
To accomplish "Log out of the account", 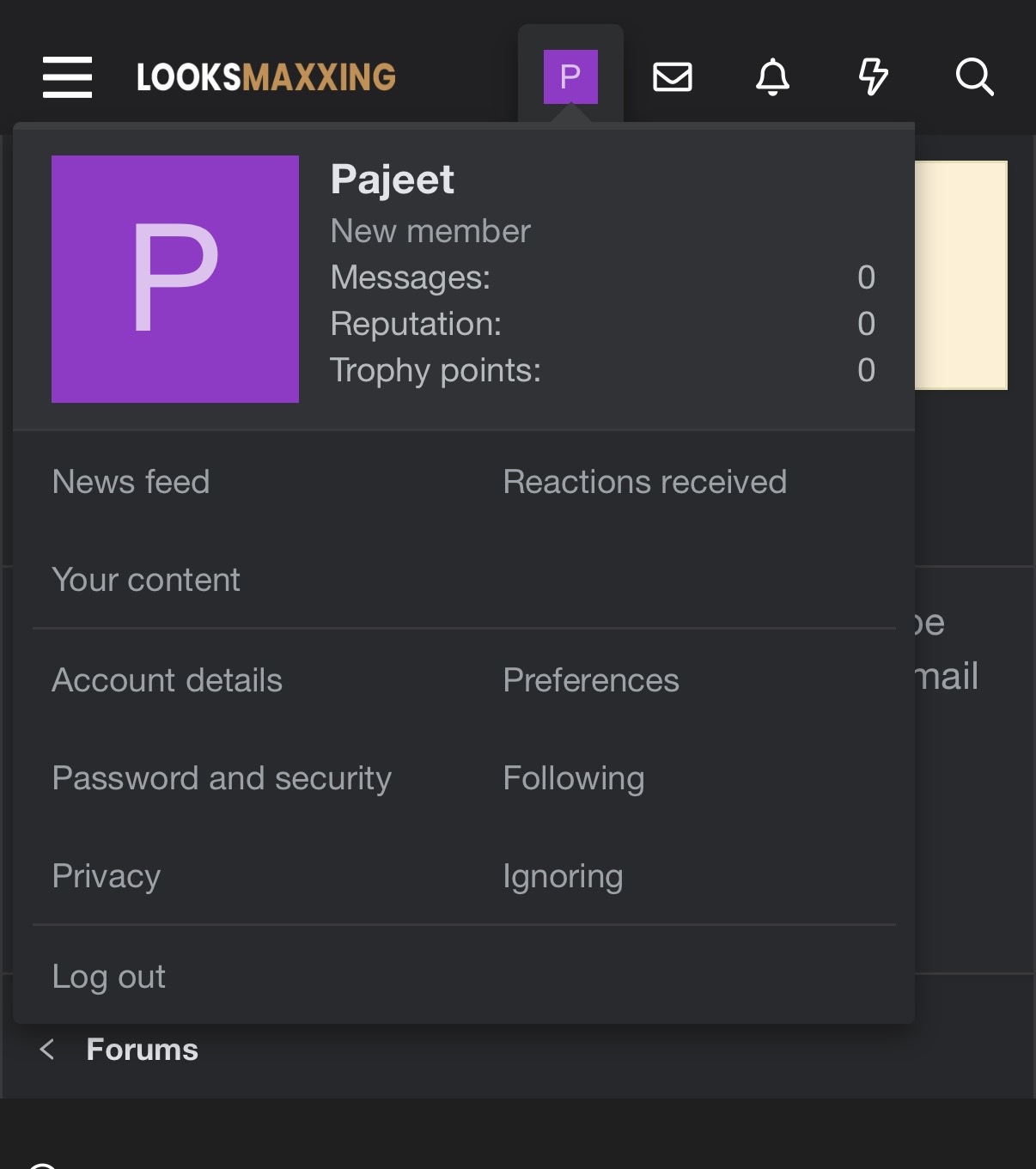I will 109,977.
